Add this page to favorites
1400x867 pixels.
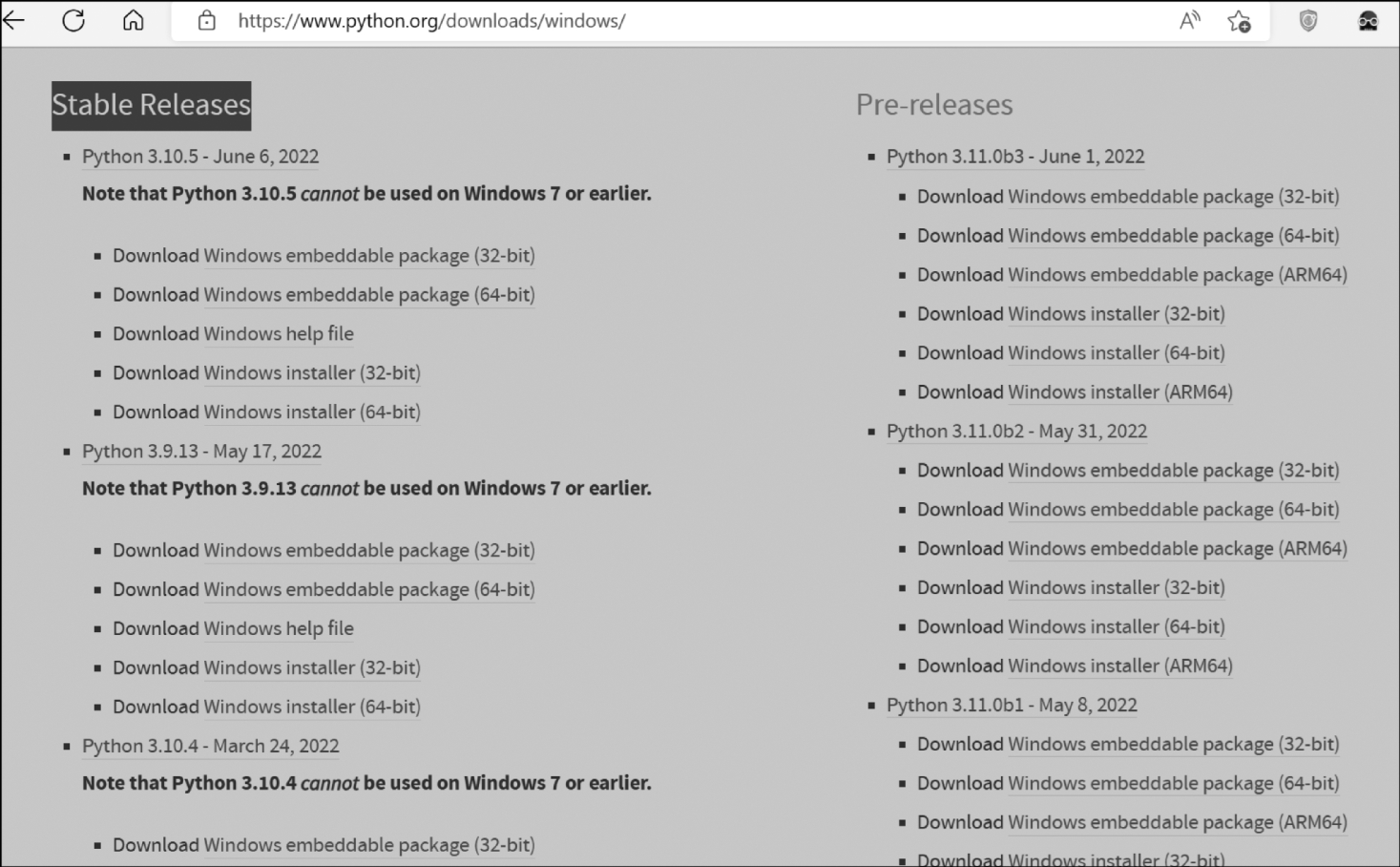pos(1239,21)
